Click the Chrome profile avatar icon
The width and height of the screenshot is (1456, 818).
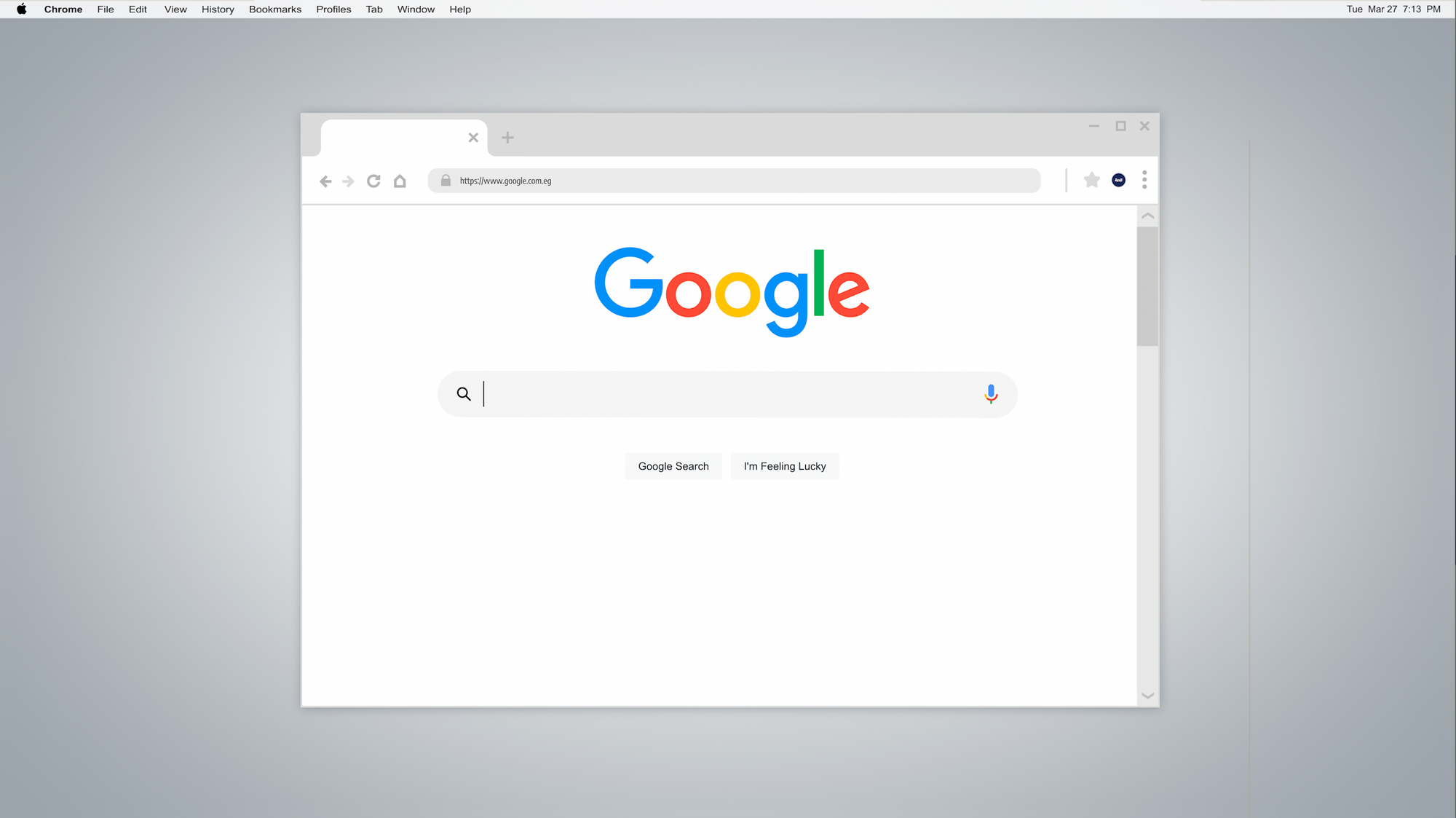click(1118, 180)
